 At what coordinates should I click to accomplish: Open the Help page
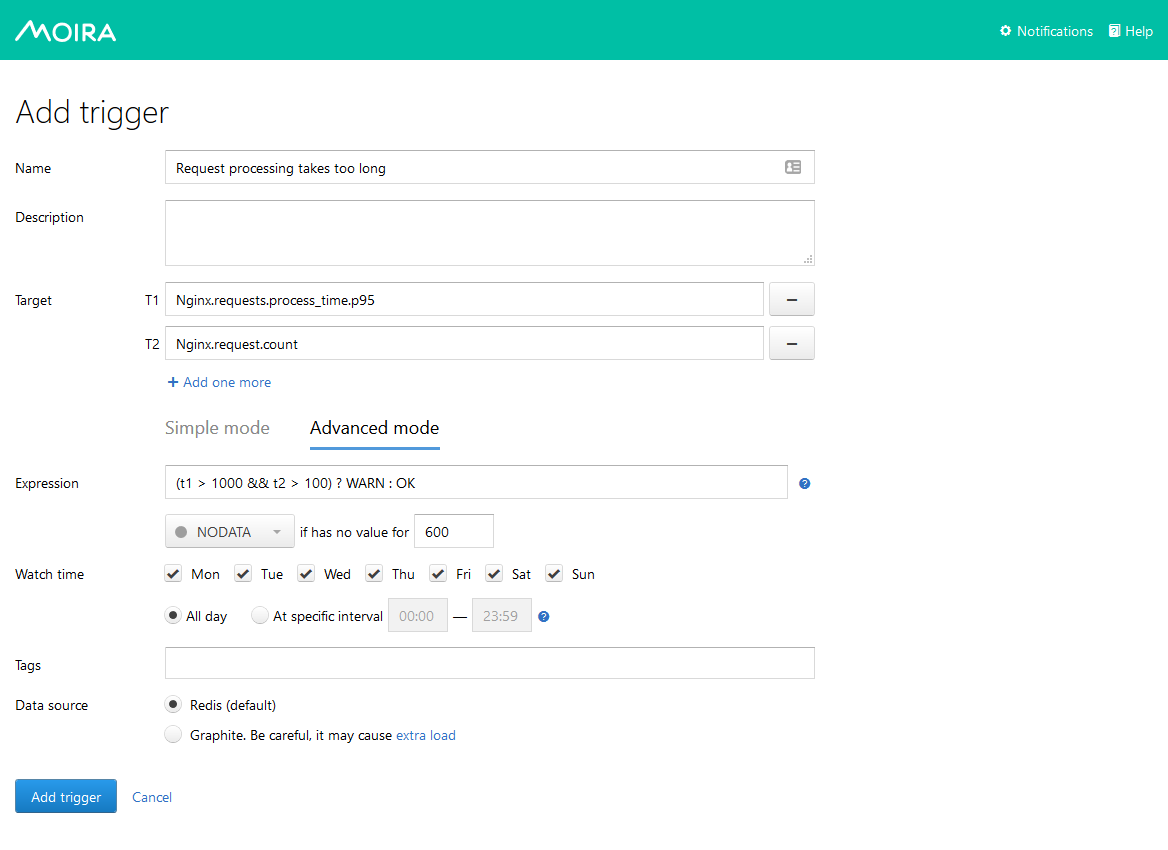coord(1130,31)
